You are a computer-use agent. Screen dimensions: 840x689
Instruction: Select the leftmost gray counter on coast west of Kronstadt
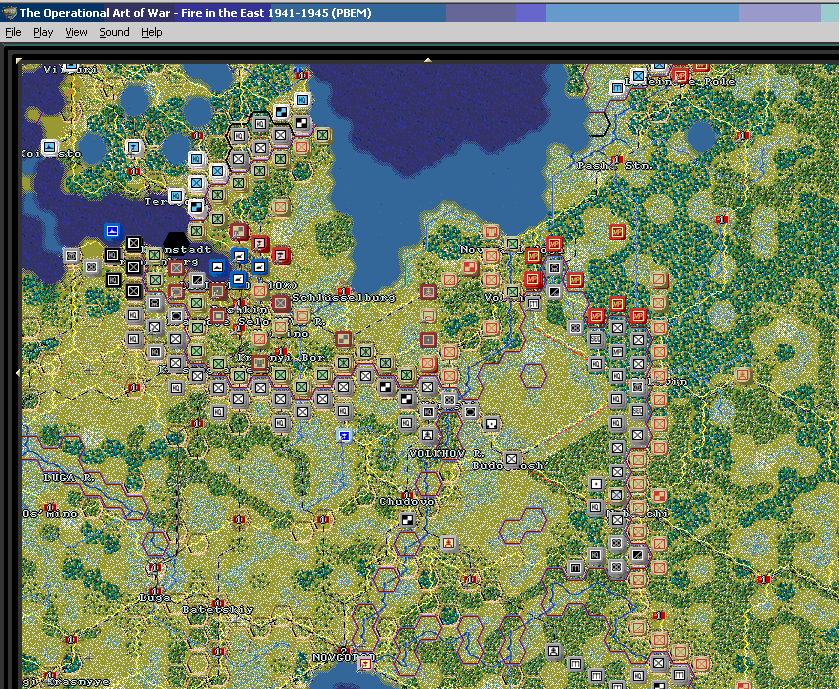[71, 256]
